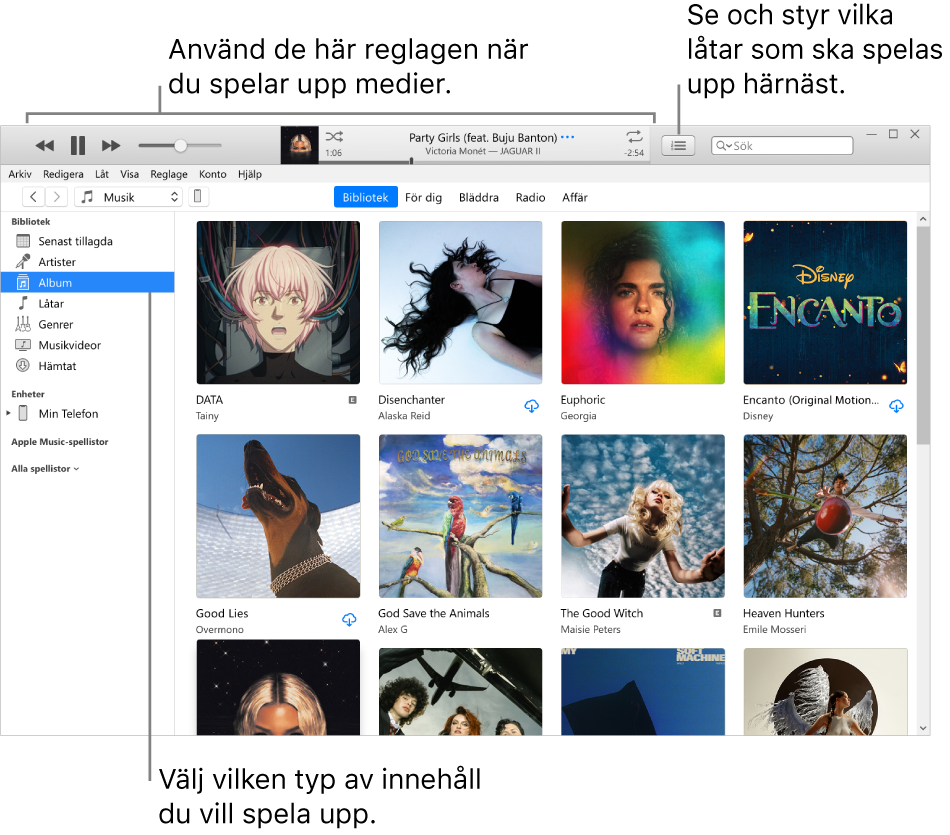This screenshot has width=950, height=835.
Task: Toggle the repeat icon
Action: [634, 136]
